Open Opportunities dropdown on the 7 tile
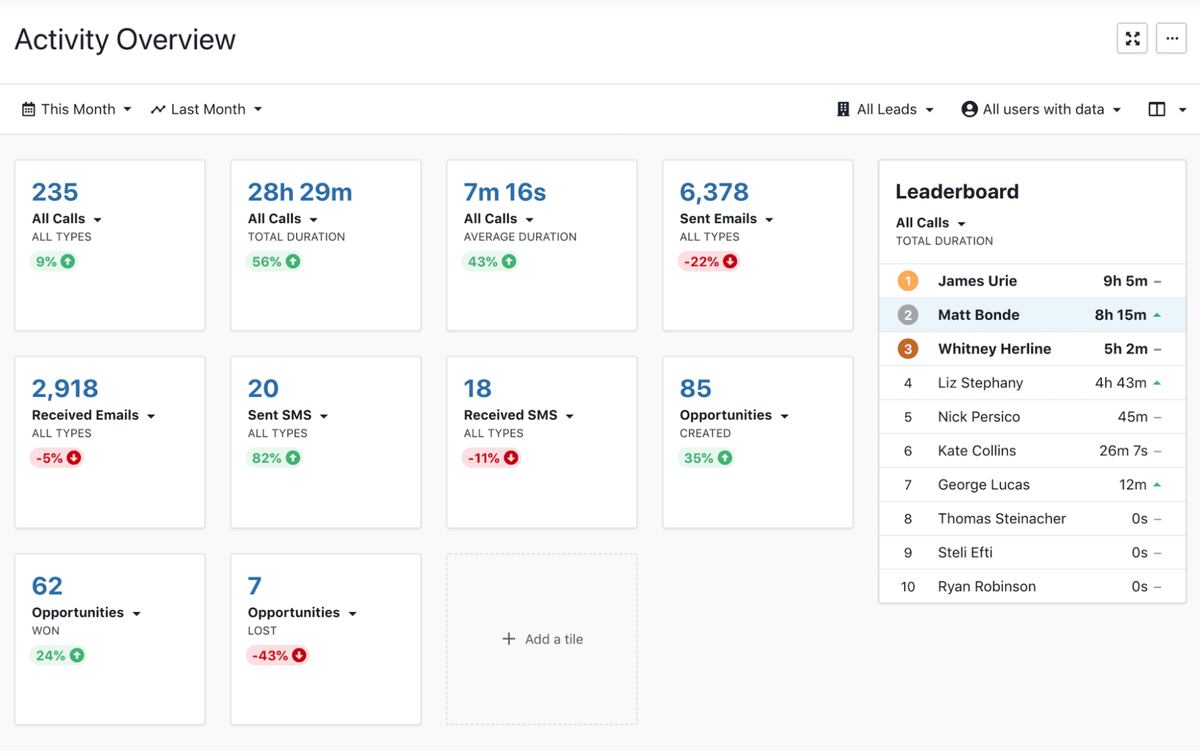Screen dimensions: 1200x753 (x=303, y=613)
